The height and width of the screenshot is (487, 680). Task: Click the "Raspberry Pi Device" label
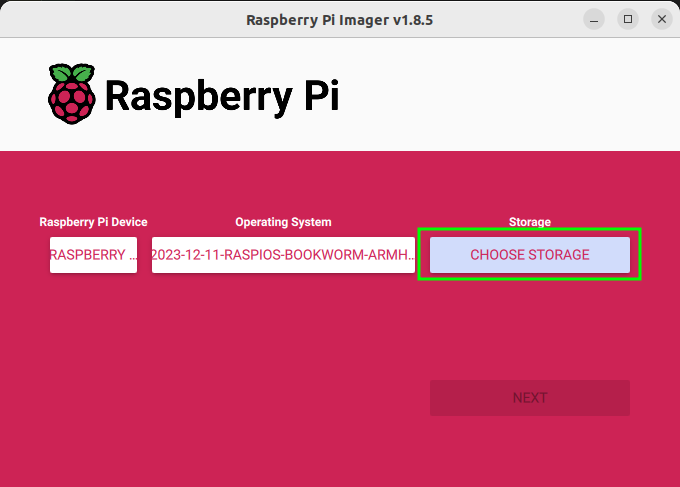[x=93, y=222]
